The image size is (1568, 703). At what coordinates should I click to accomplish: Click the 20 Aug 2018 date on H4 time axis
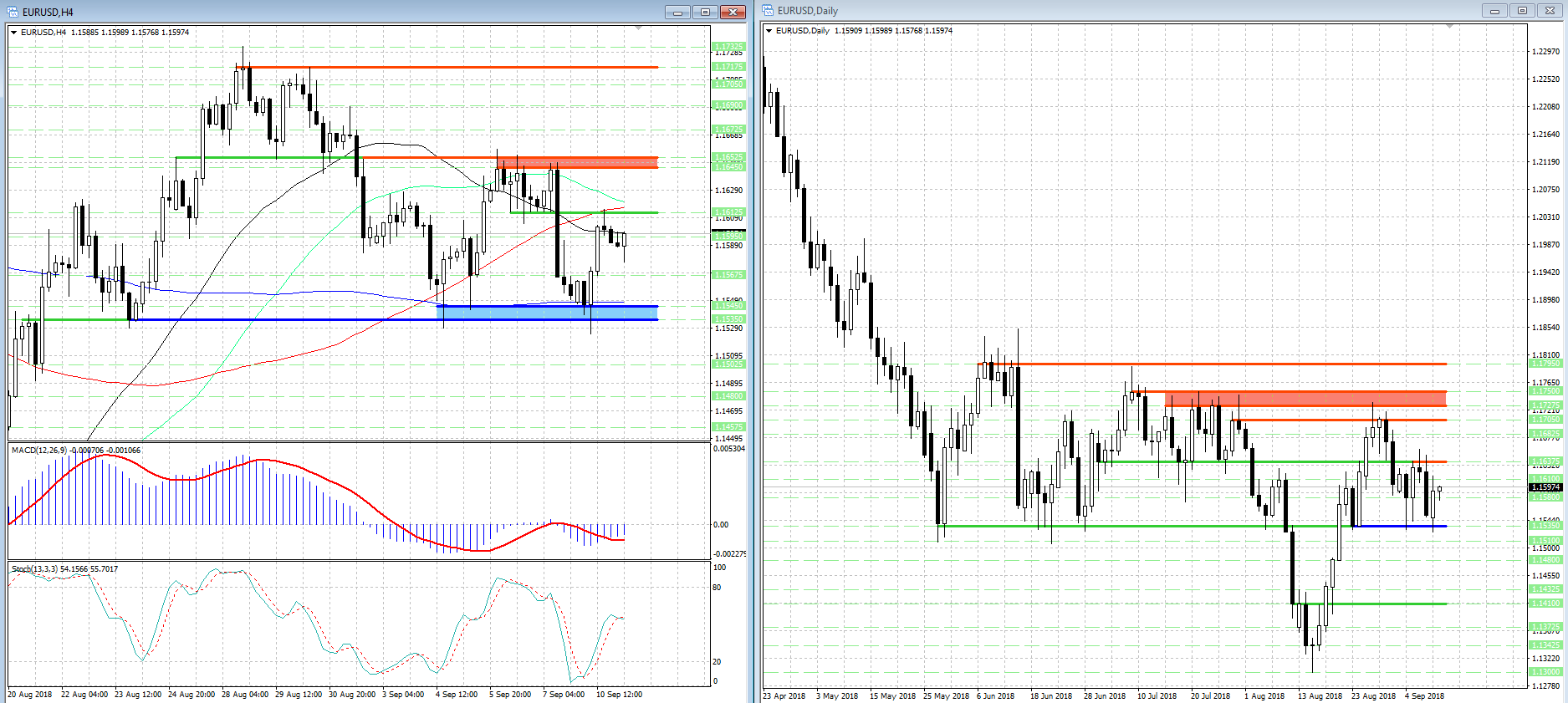(x=30, y=695)
